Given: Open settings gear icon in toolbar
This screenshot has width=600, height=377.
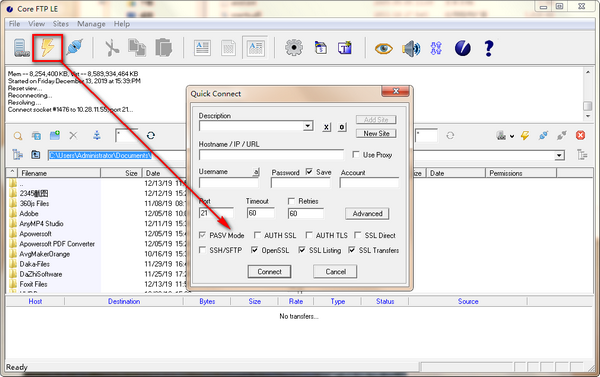Looking at the screenshot, I should click(x=293, y=48).
